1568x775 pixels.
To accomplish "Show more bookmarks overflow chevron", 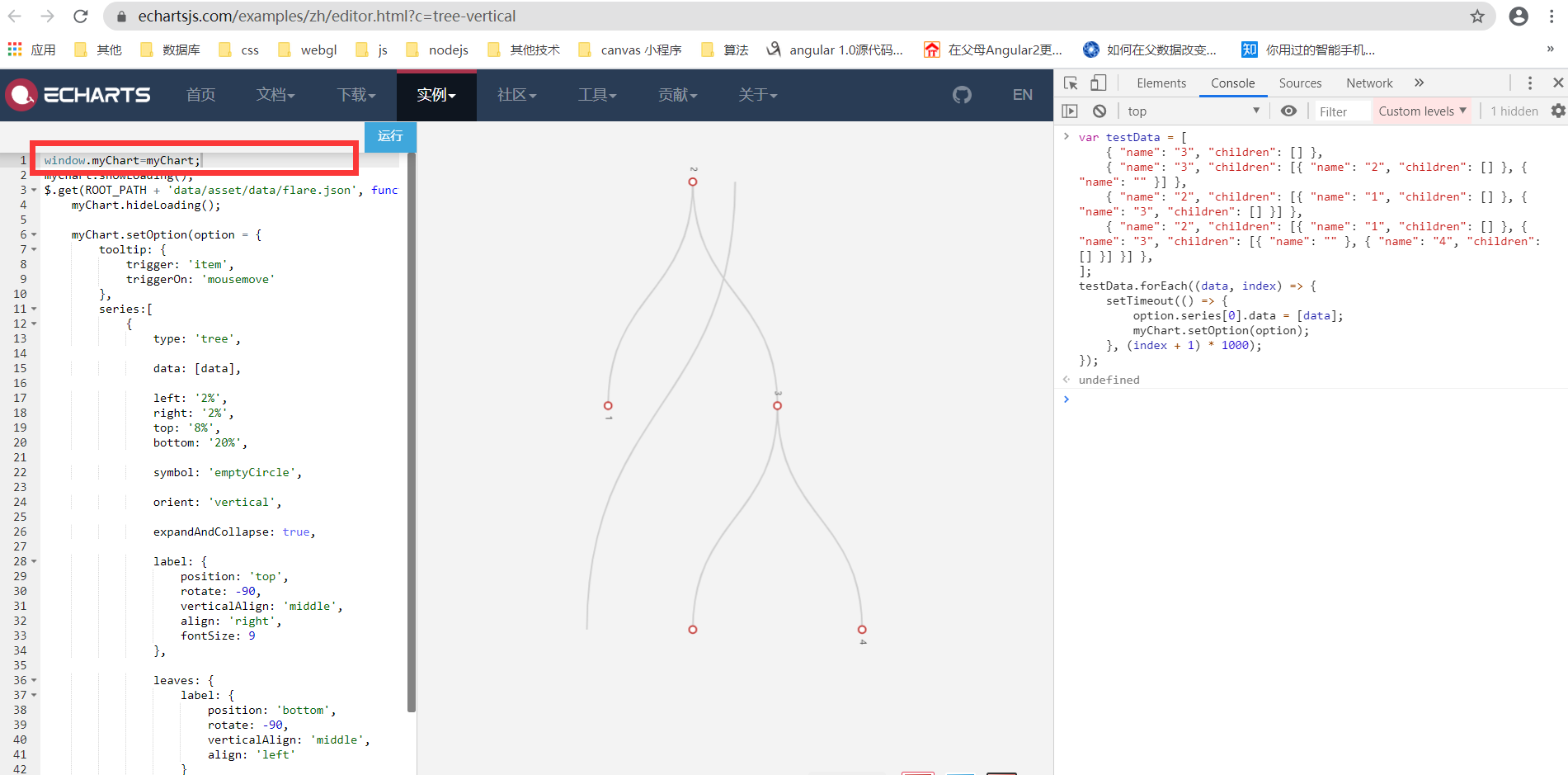I will coord(1551,50).
